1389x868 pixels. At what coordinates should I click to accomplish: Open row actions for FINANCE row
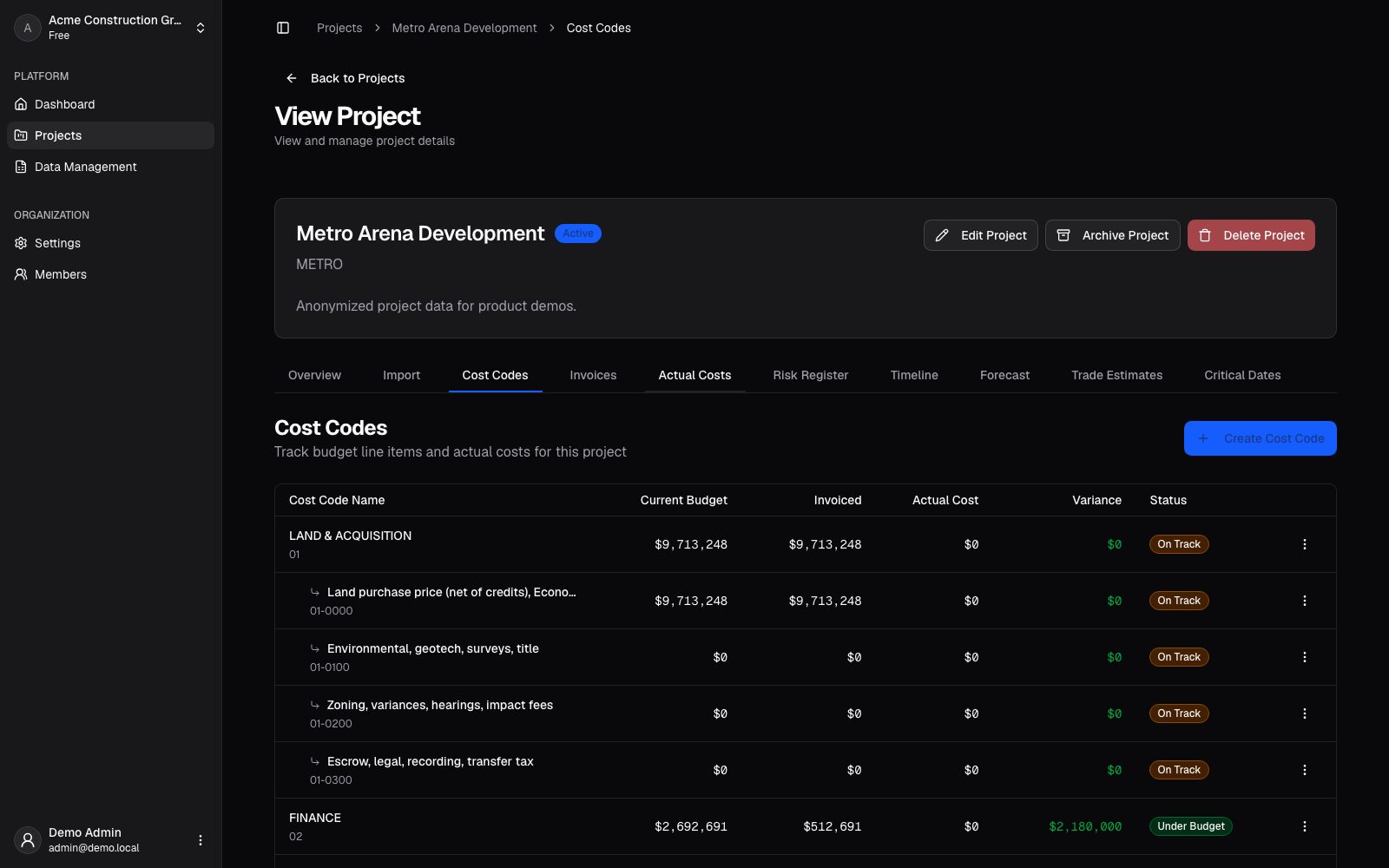point(1304,826)
